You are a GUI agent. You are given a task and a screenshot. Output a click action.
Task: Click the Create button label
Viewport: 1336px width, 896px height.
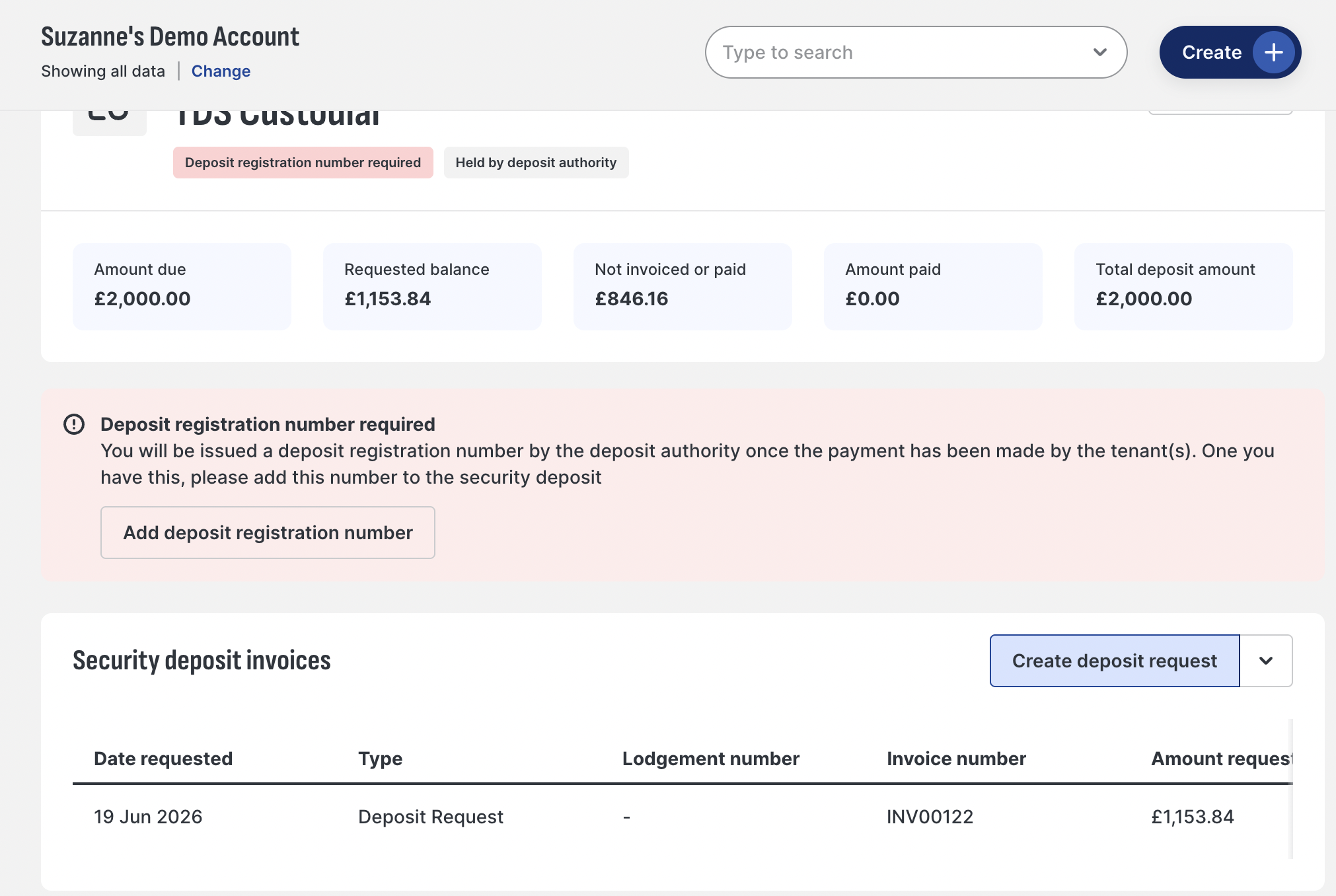pos(1212,52)
